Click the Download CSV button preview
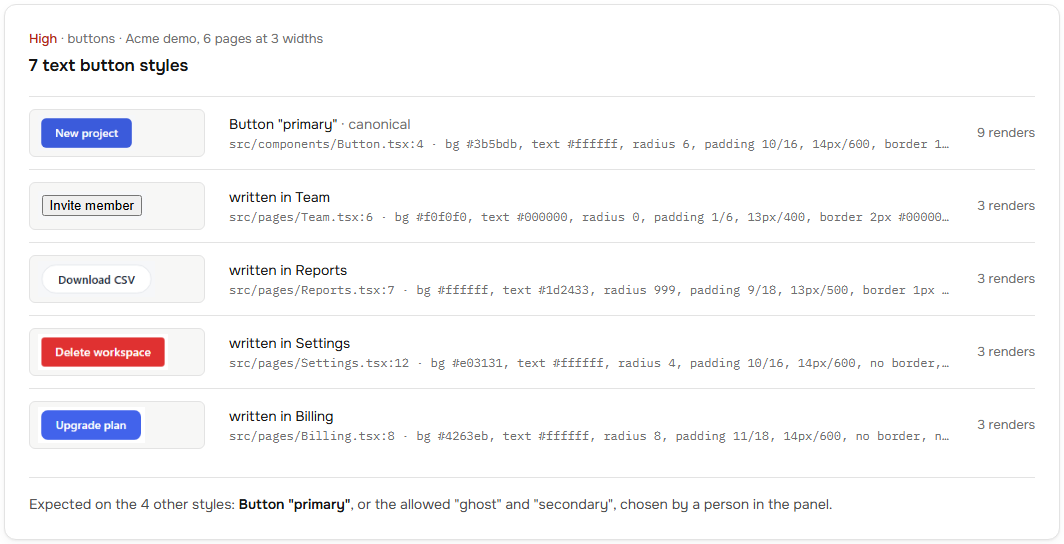 (x=96, y=279)
